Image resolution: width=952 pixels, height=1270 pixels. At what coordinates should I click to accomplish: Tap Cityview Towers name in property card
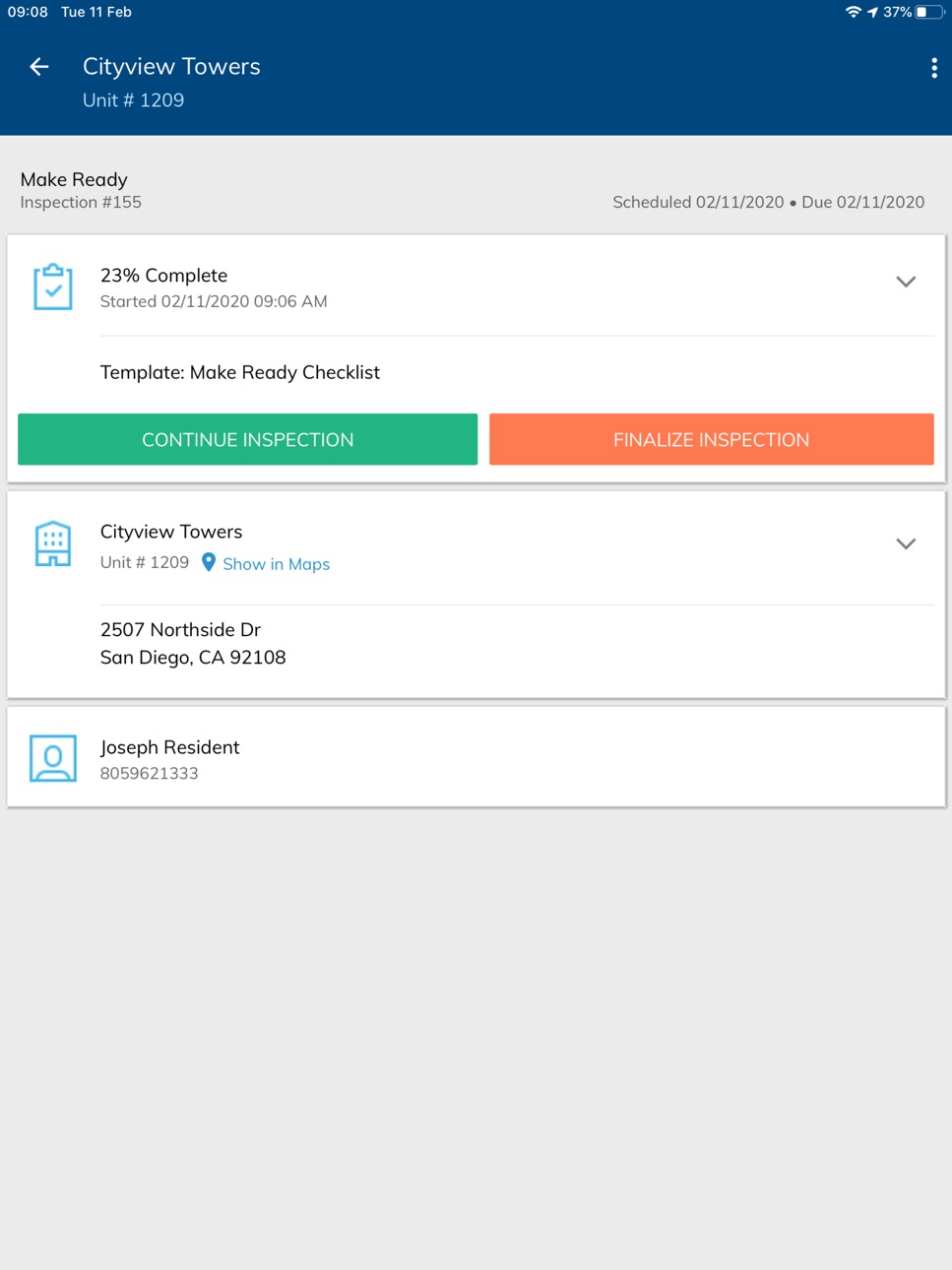pyautogui.click(x=170, y=532)
